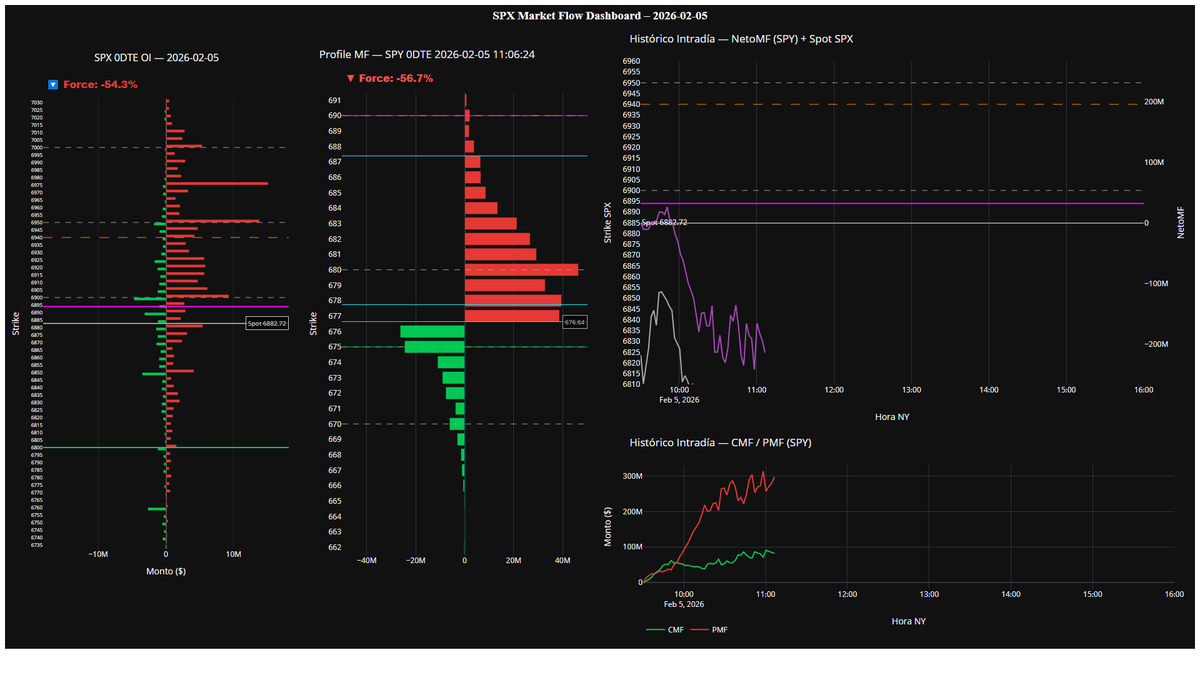Click the blue down-arrow icon beside Force -54.3%

(x=54, y=85)
